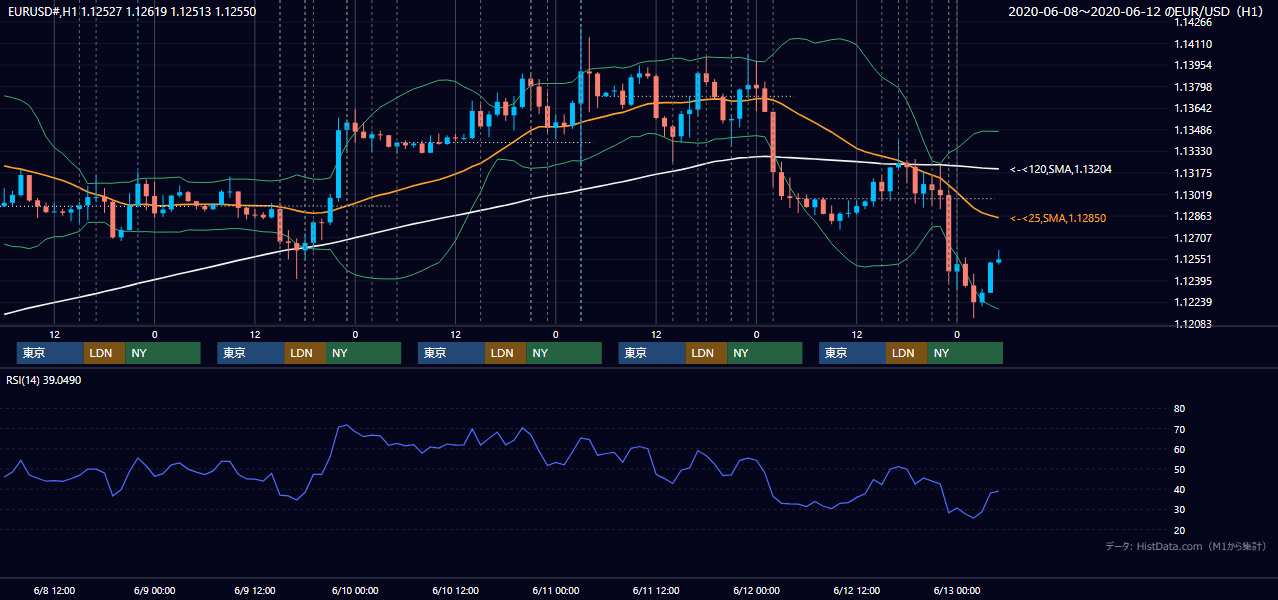Click the RSI scale value 50

tap(1179, 470)
